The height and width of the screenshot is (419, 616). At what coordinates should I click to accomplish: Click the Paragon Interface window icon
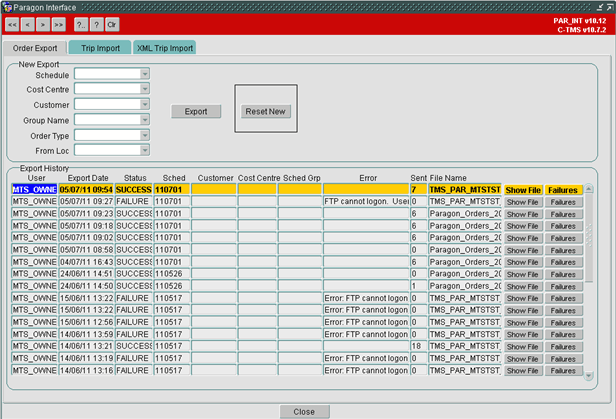point(7,7)
